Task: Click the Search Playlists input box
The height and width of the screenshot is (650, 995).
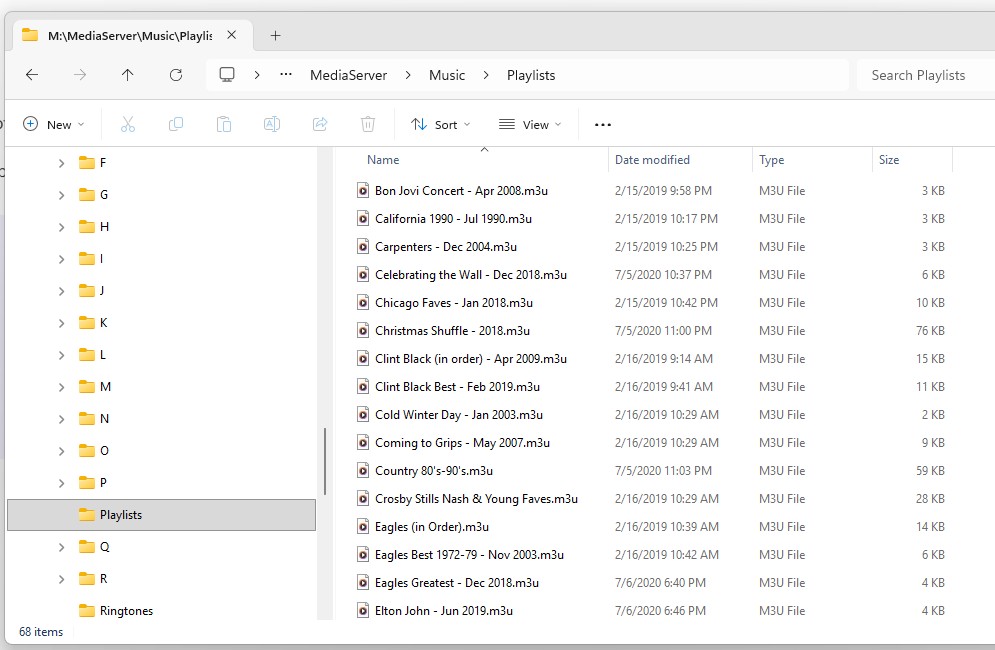Action: click(x=920, y=75)
